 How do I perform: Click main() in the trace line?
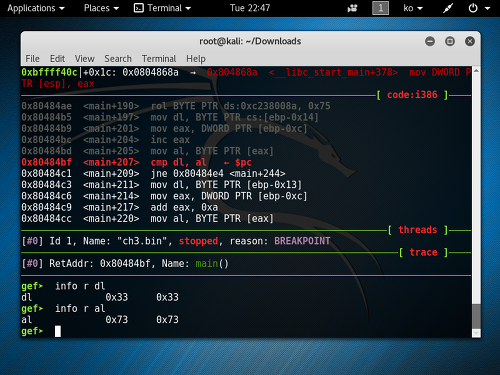point(212,264)
